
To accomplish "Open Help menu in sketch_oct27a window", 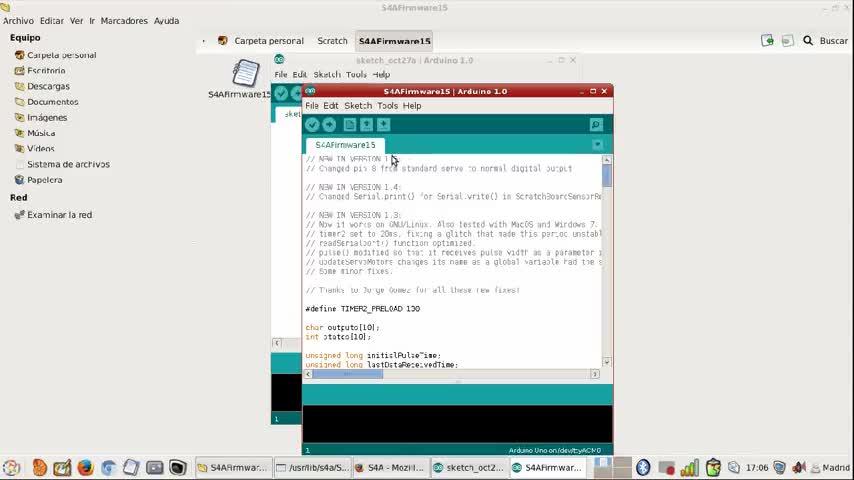I will click(x=381, y=75).
